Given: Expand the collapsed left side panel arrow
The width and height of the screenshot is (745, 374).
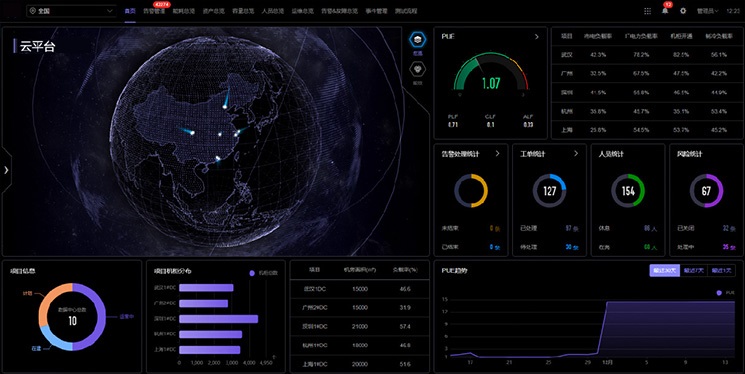Looking at the screenshot, I should [x=6, y=170].
